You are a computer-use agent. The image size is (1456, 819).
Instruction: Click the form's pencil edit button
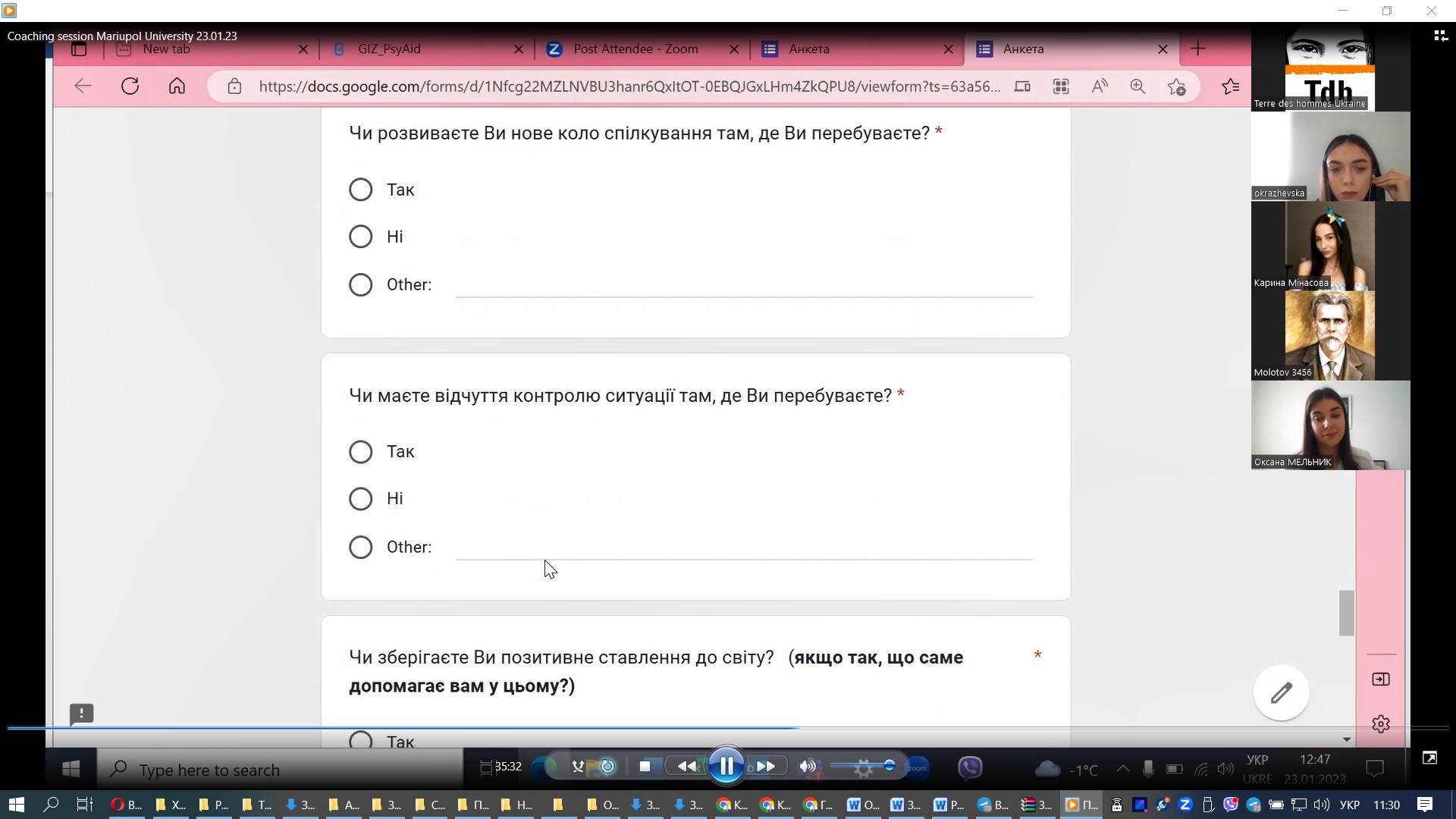[1281, 692]
